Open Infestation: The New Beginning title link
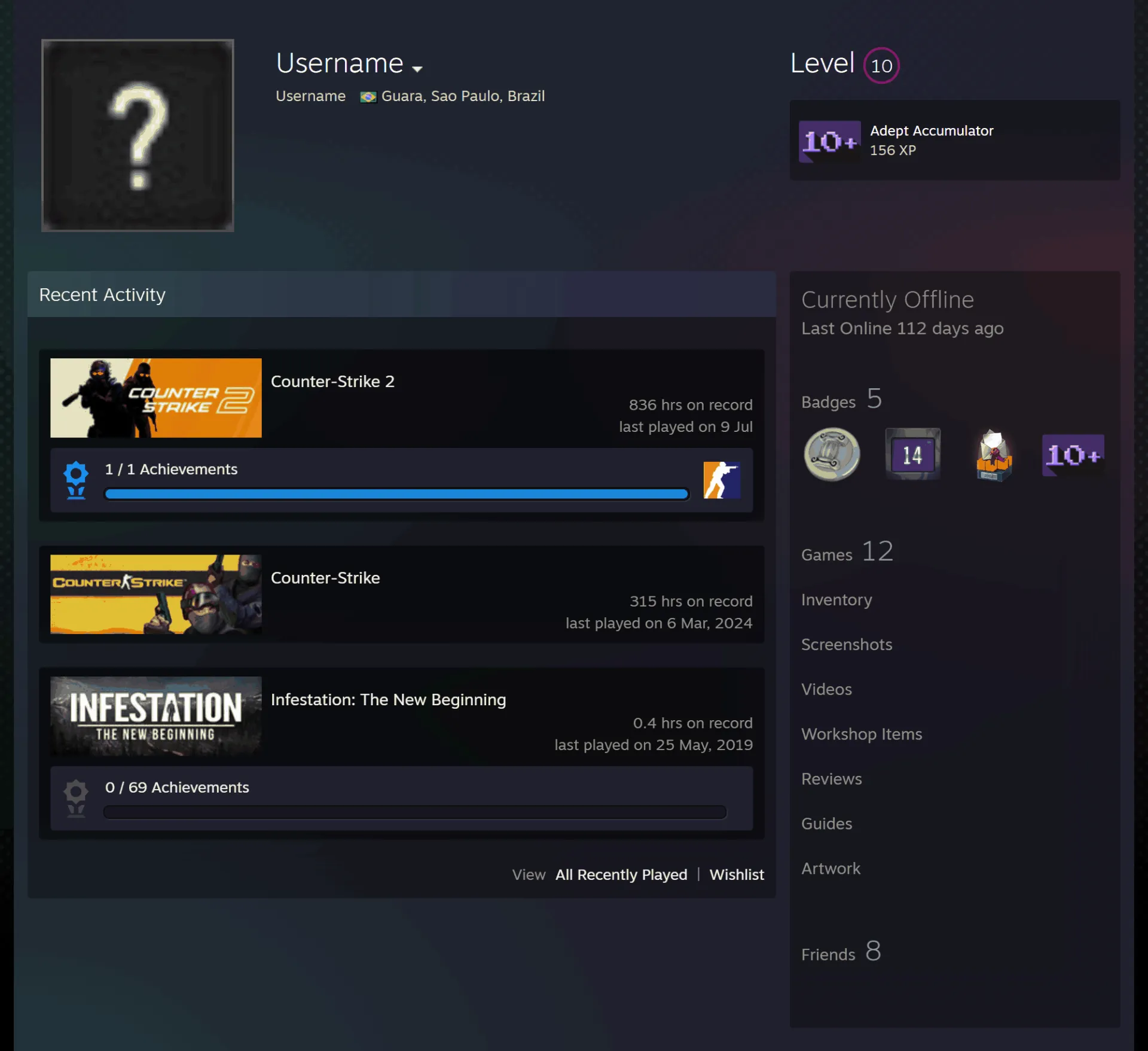 pyautogui.click(x=388, y=700)
